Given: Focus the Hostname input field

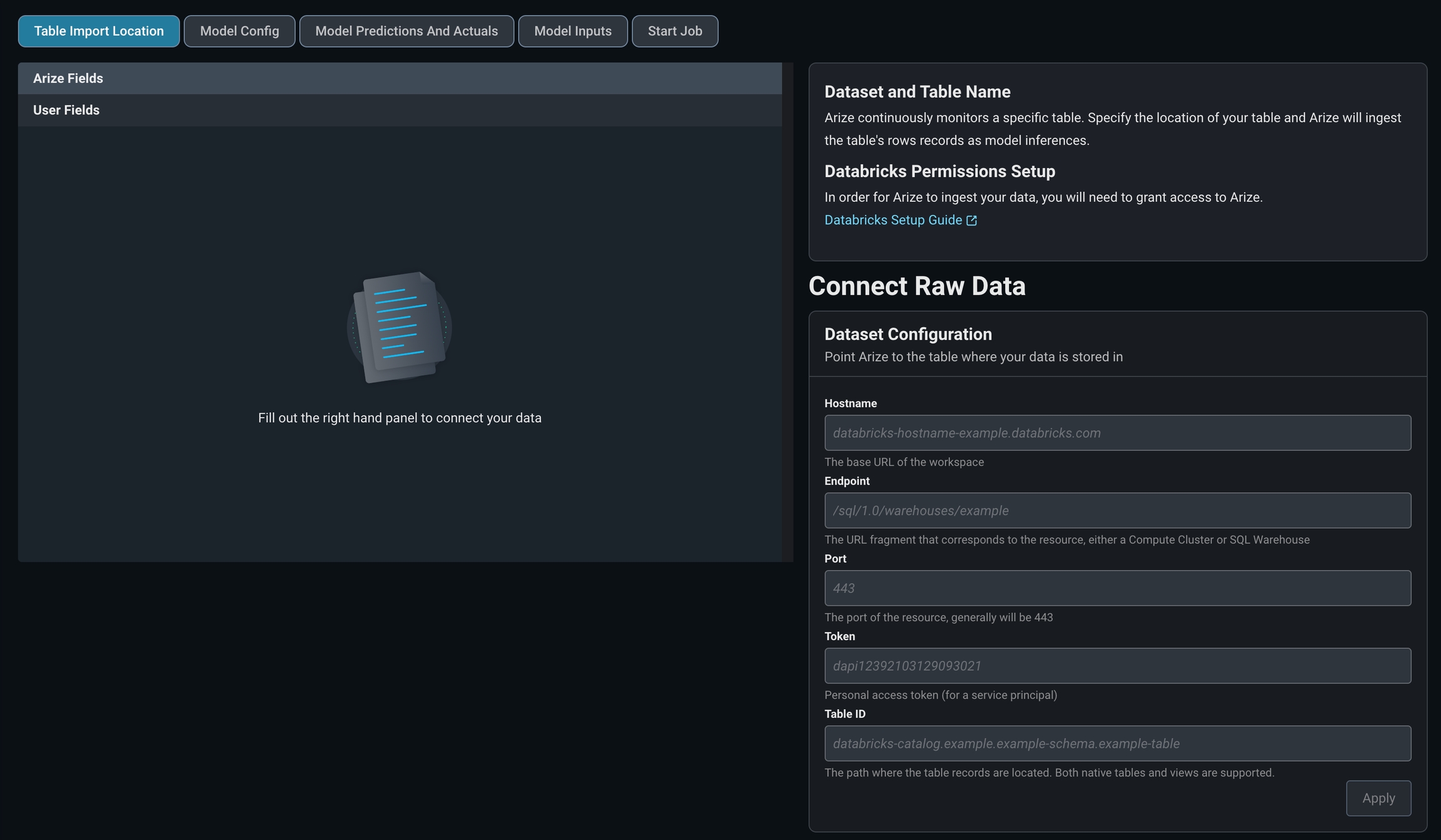Looking at the screenshot, I should coord(1117,433).
